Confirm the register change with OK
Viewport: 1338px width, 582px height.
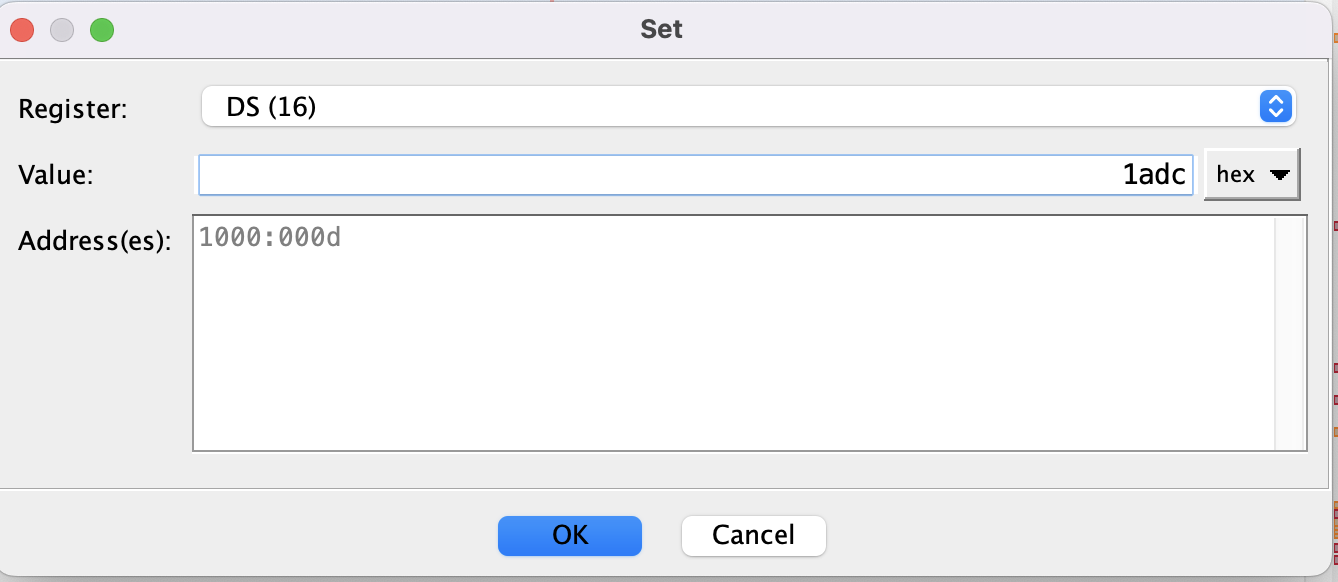point(569,535)
